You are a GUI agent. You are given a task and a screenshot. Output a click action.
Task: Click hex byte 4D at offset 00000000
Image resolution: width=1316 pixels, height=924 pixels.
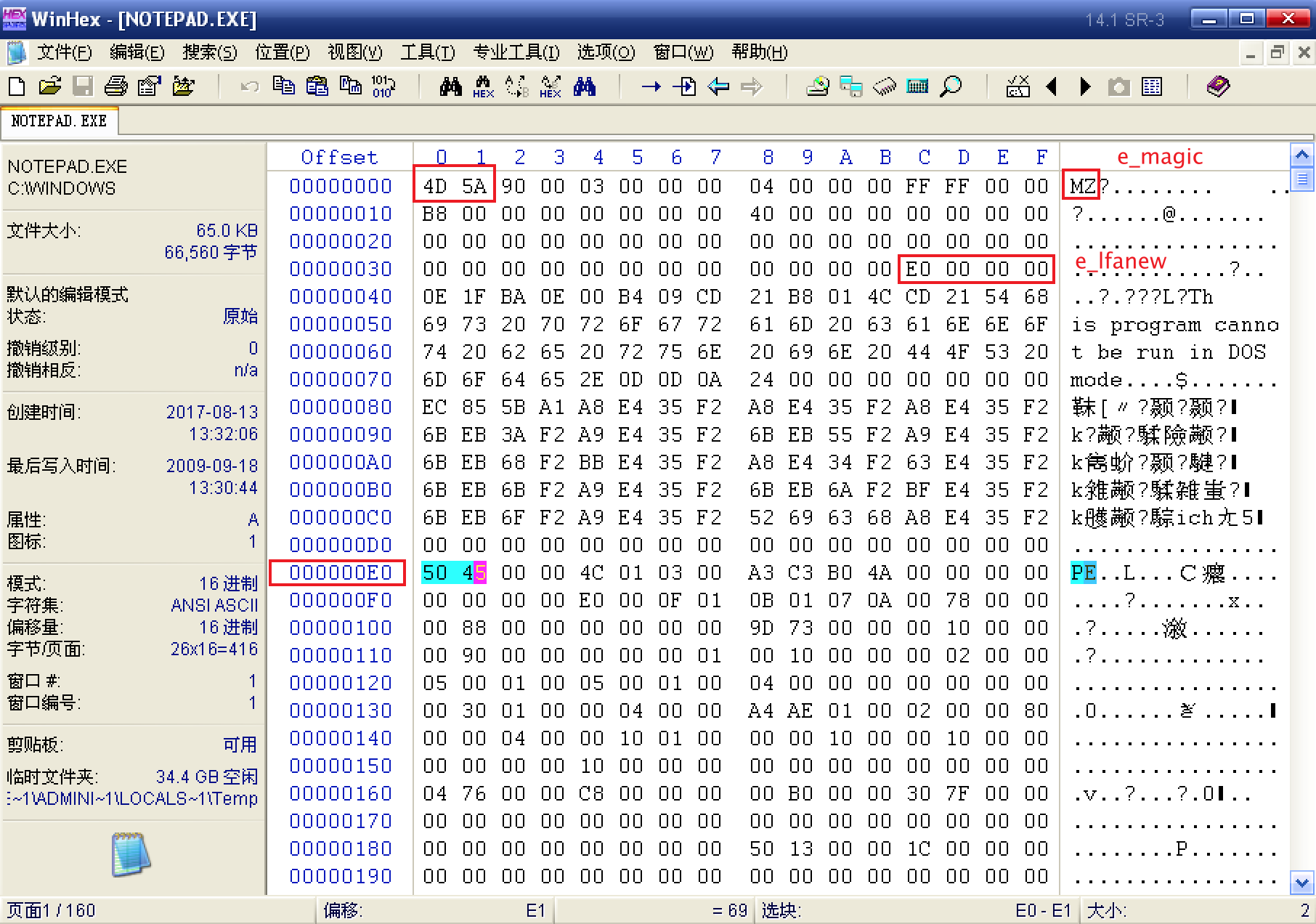[x=434, y=186]
